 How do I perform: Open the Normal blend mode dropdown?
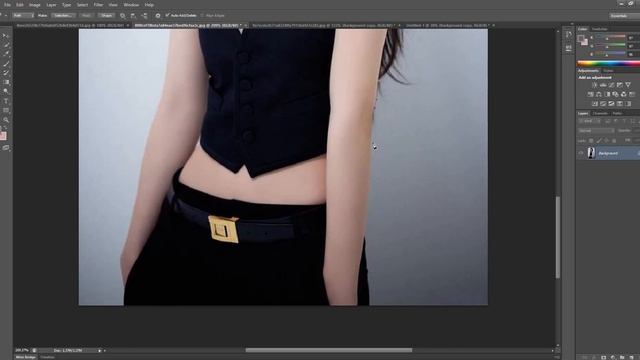596,131
